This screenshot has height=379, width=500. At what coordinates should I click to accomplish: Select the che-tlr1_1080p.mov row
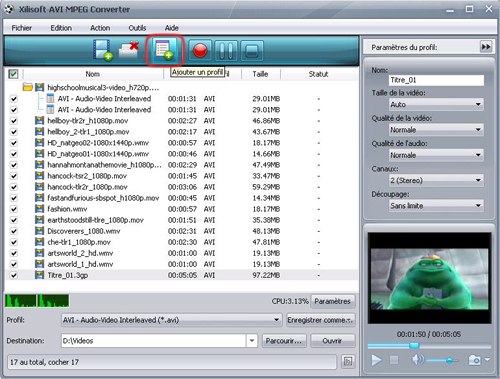tap(182, 242)
